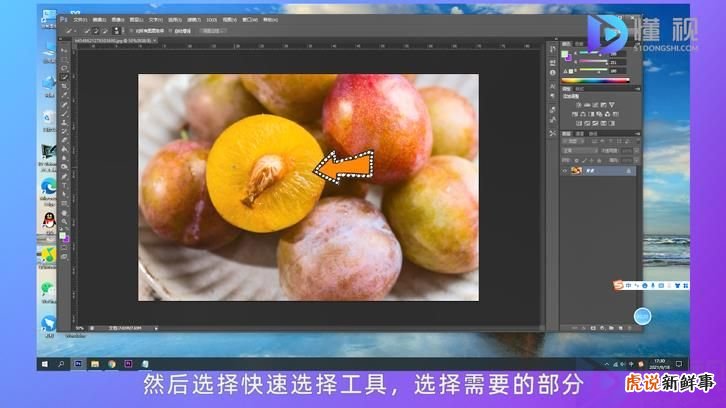Add a Hue/Saturation adjustment
The height and width of the screenshot is (408, 726).
pos(574,114)
